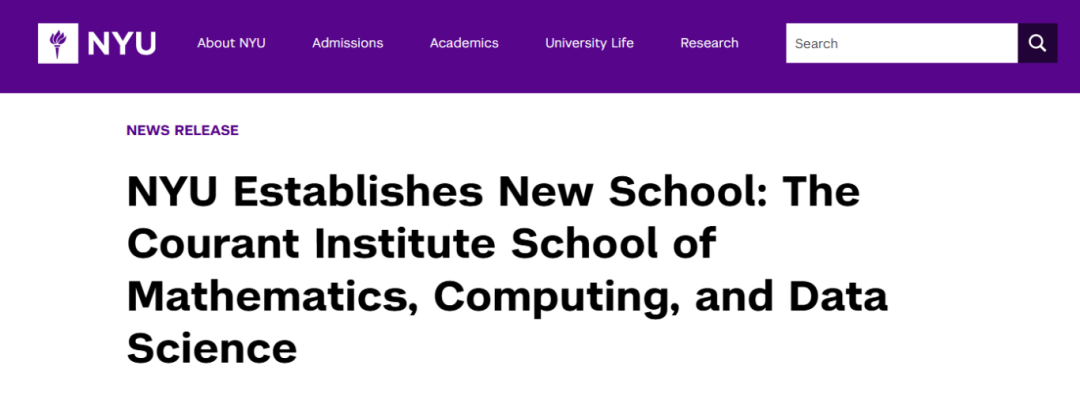Open the Research navigation item

pos(709,43)
